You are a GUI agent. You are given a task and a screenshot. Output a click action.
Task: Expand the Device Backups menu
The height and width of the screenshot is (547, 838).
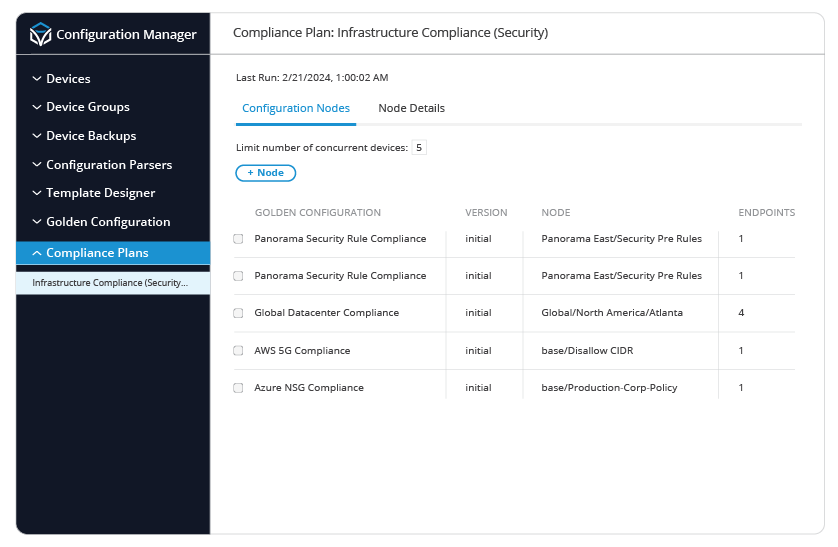click(37, 136)
